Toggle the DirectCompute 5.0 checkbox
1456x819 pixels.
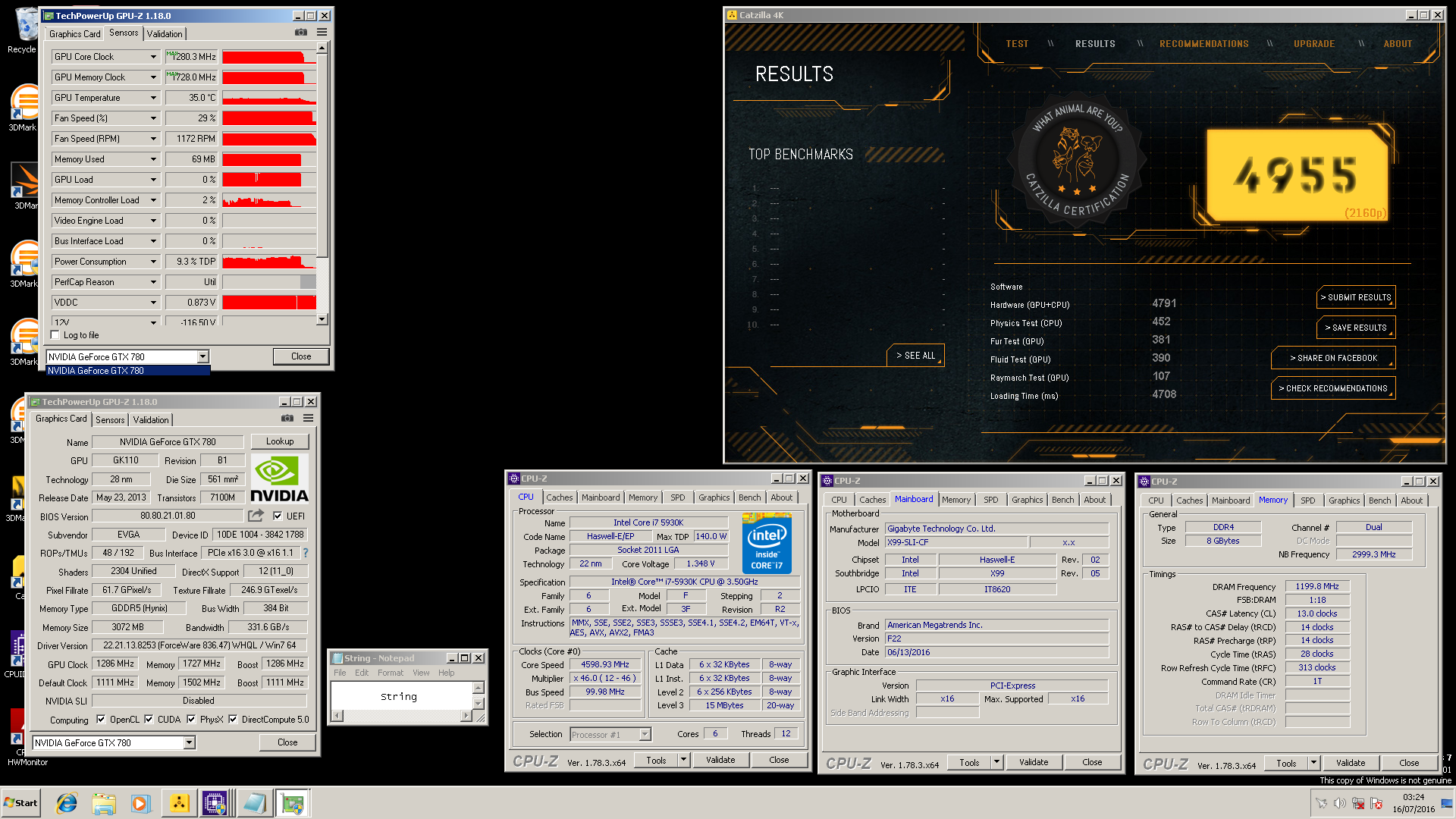click(233, 719)
